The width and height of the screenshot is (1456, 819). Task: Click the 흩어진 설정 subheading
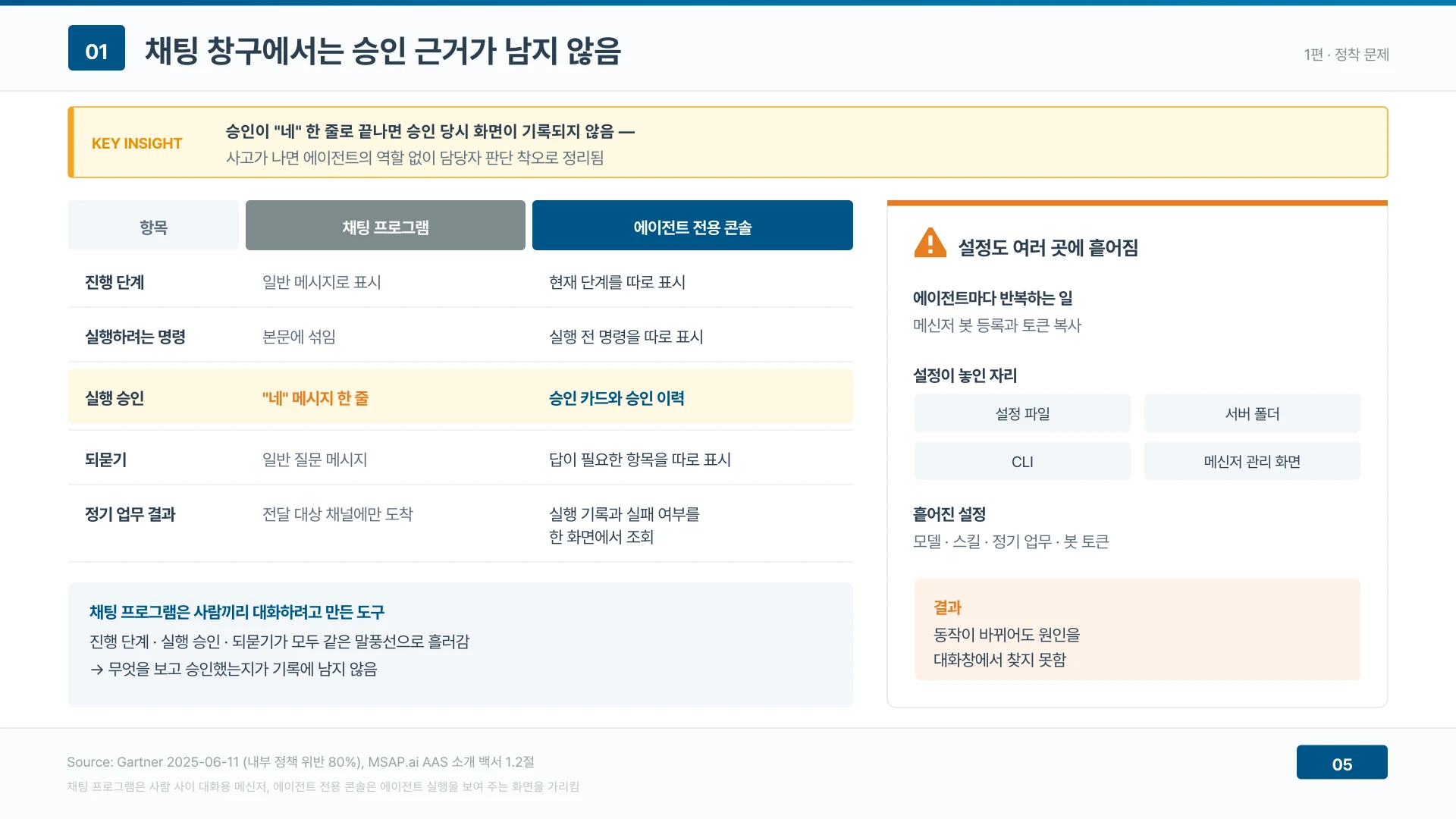pyautogui.click(x=949, y=514)
